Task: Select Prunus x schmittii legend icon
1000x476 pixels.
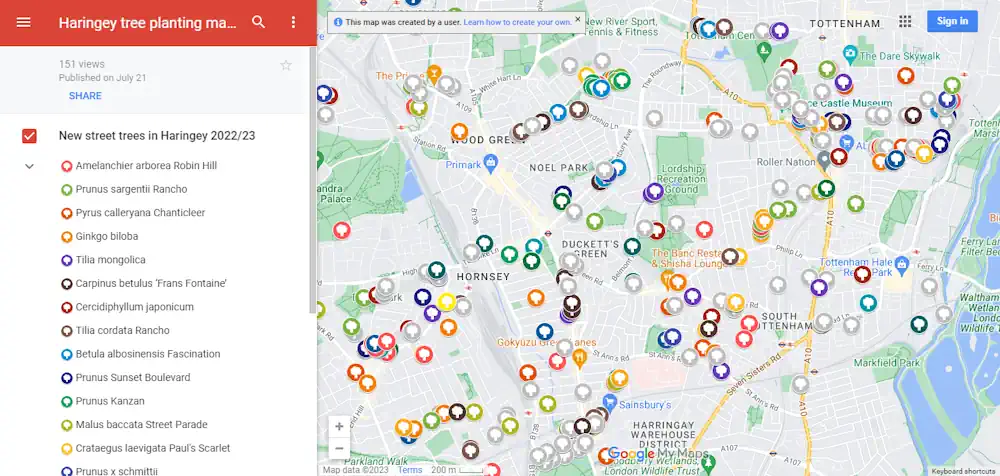Action: tap(66, 472)
